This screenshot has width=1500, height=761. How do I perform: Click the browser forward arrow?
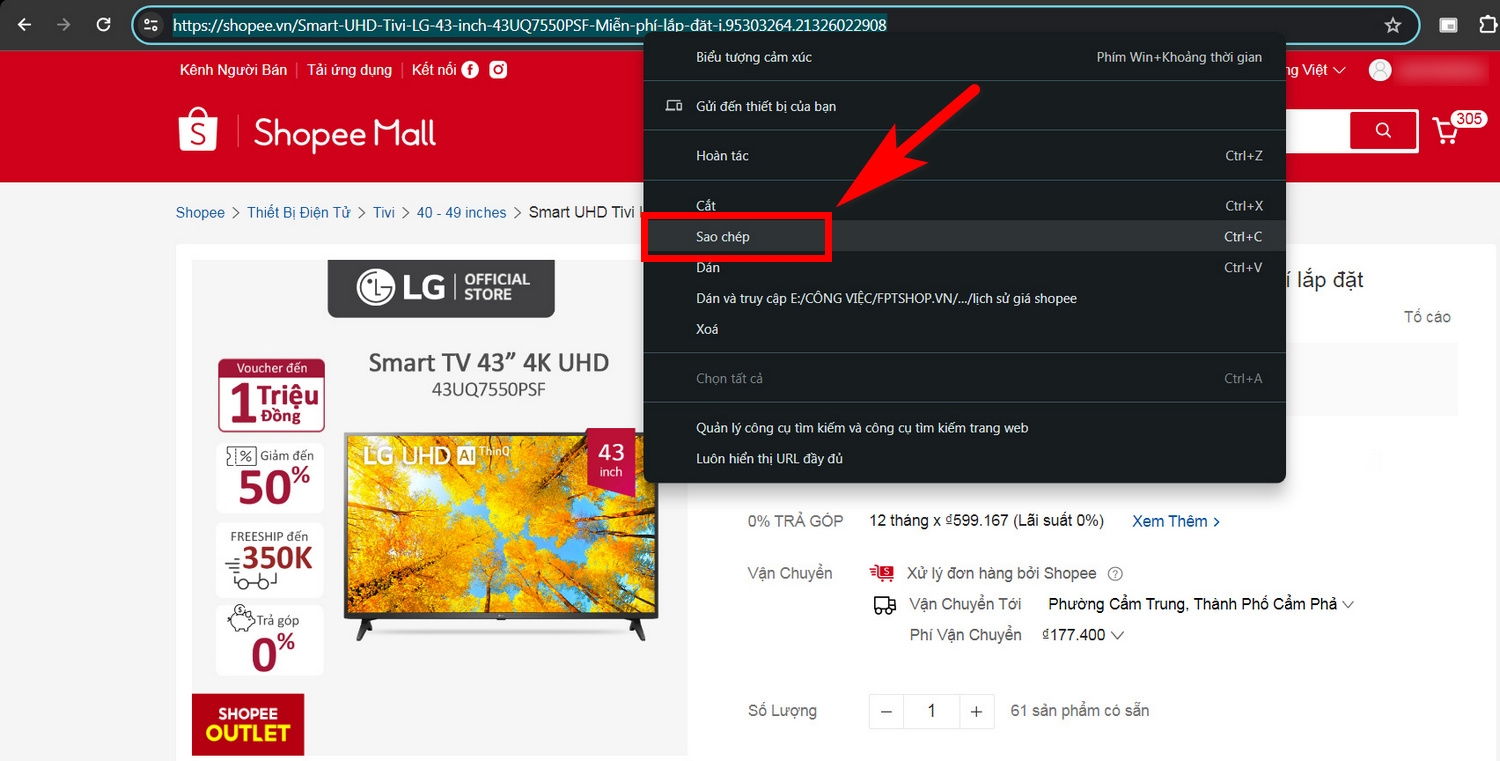[64, 25]
